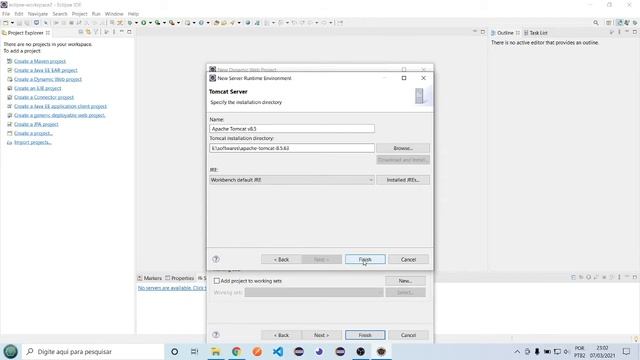Viewport: 640px width, 360px height.
Task: Open the Search menu
Action: click(x=60, y=14)
